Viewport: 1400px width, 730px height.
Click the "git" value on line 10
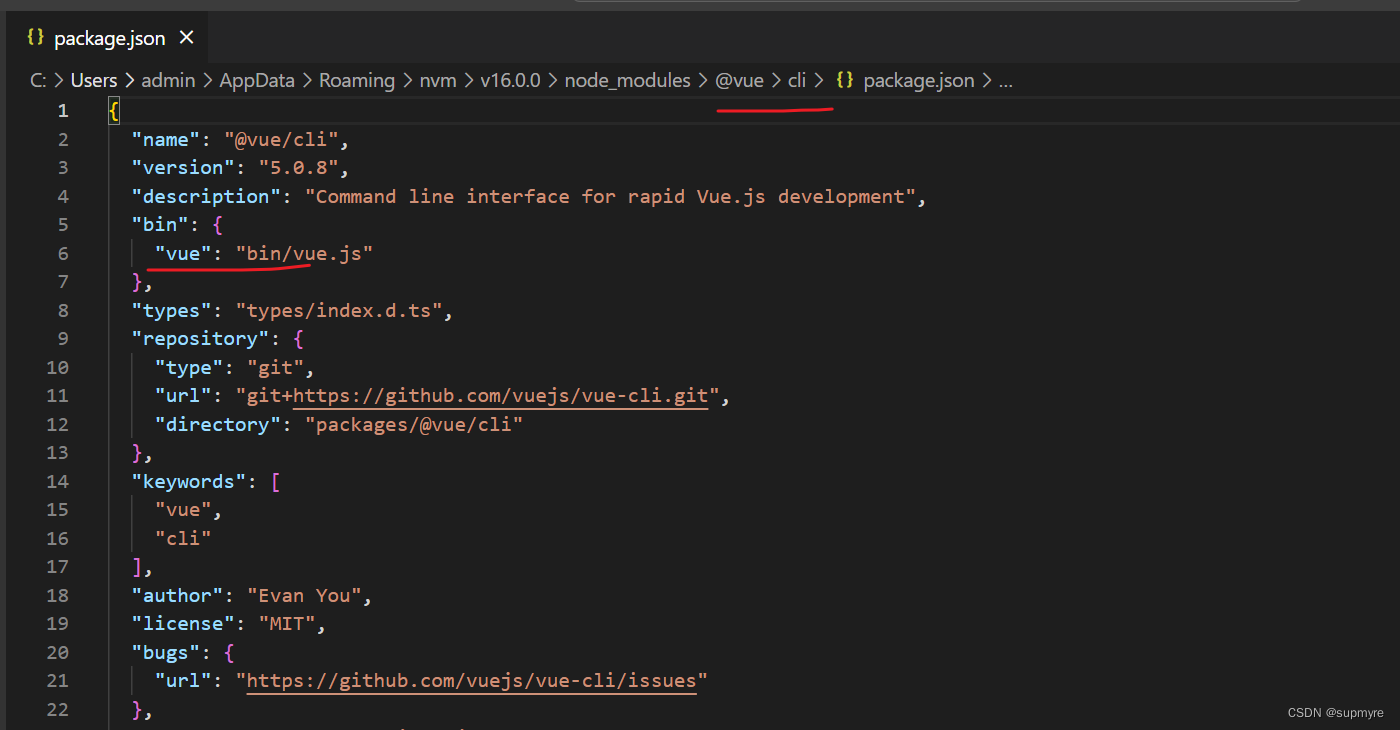click(x=275, y=368)
